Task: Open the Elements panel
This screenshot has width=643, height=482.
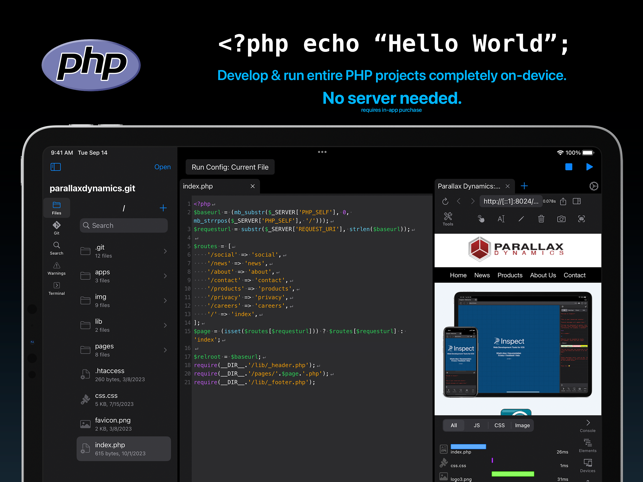Action: 588,445
